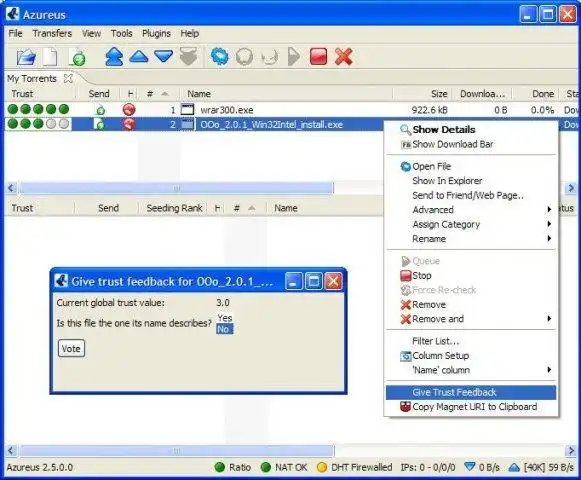Image resolution: width=581 pixels, height=480 pixels.
Task: Open the File menu
Action: coord(15,33)
